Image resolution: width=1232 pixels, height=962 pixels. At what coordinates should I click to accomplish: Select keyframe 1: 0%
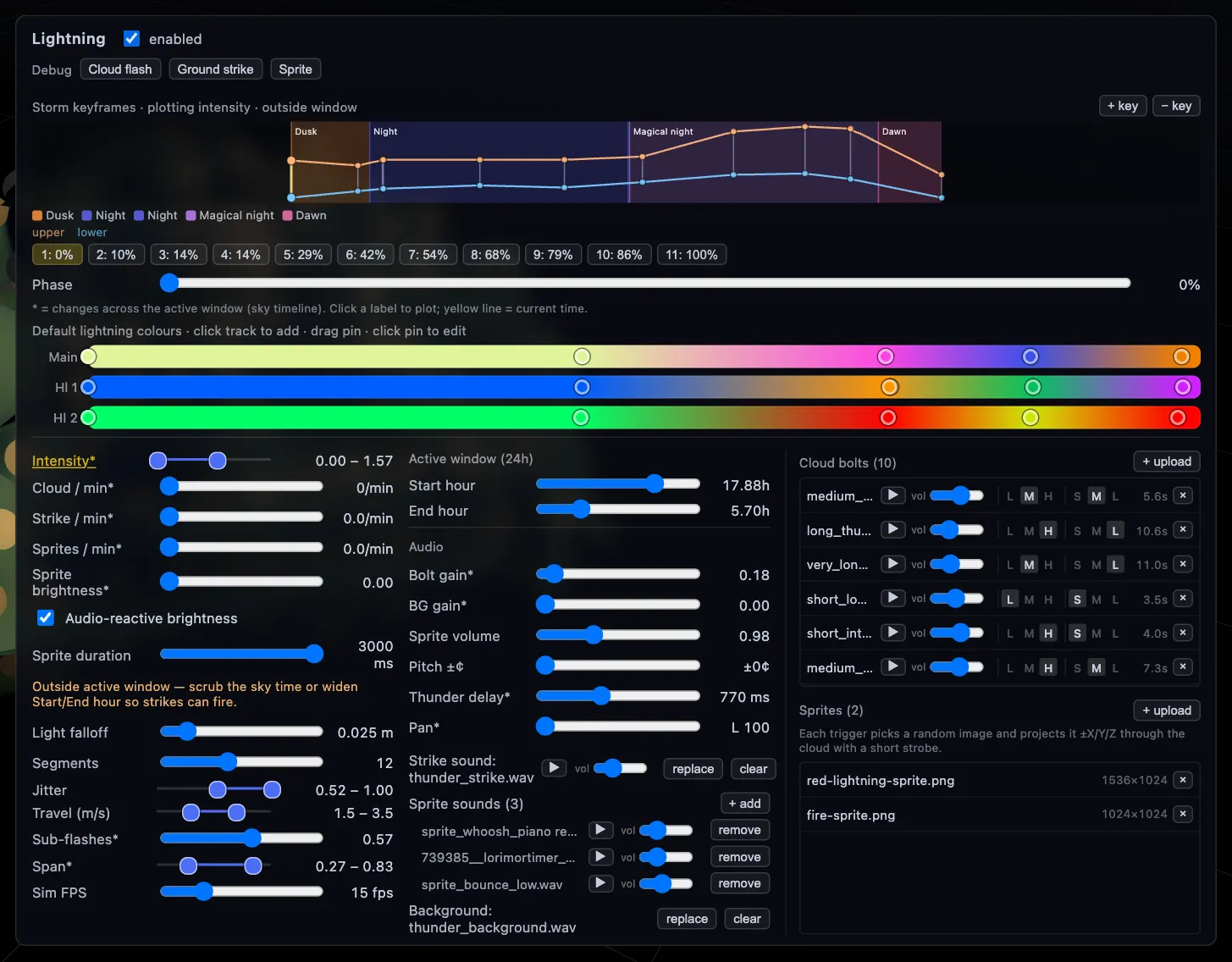tap(58, 255)
